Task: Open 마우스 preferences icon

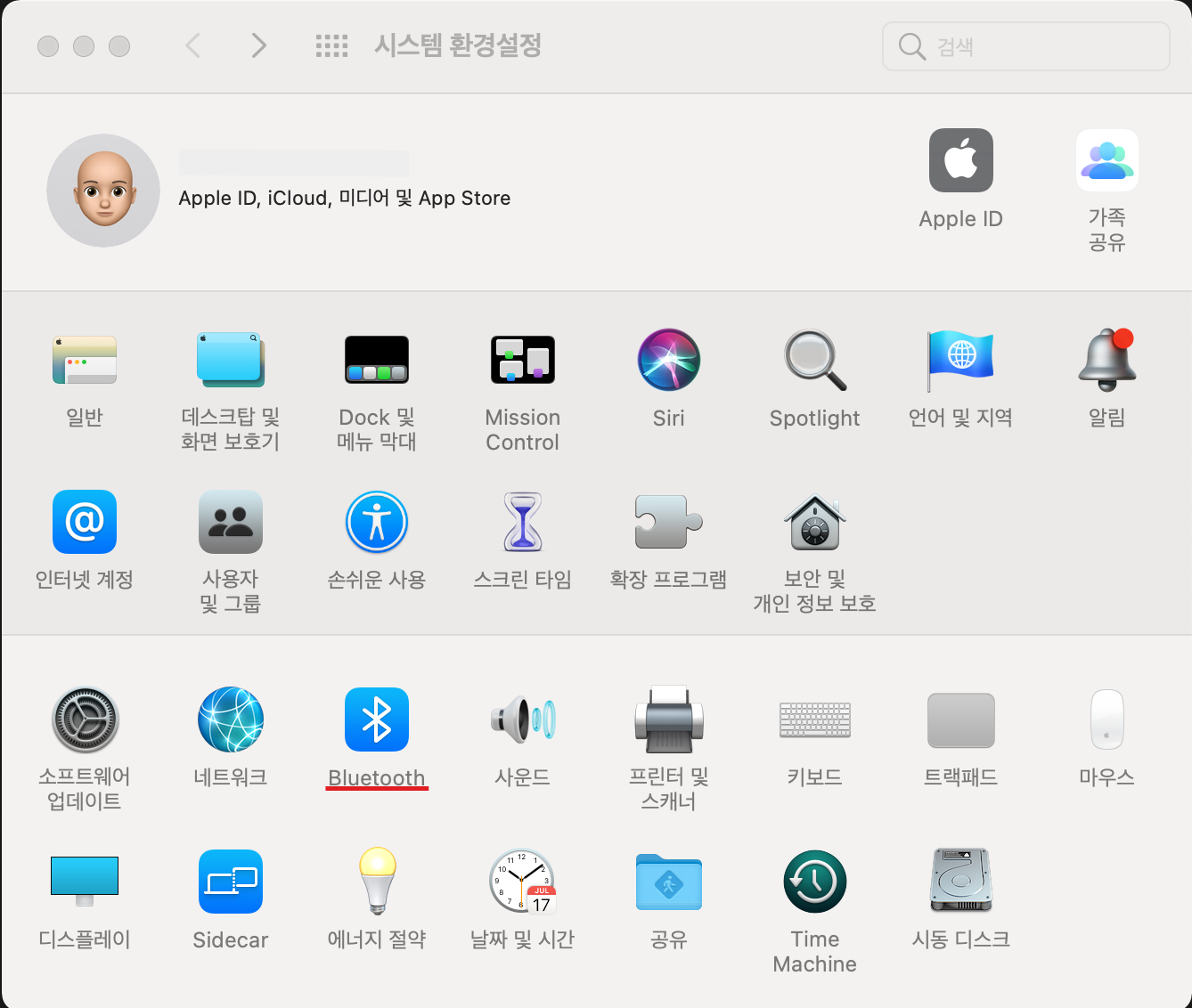Action: pos(1107,719)
